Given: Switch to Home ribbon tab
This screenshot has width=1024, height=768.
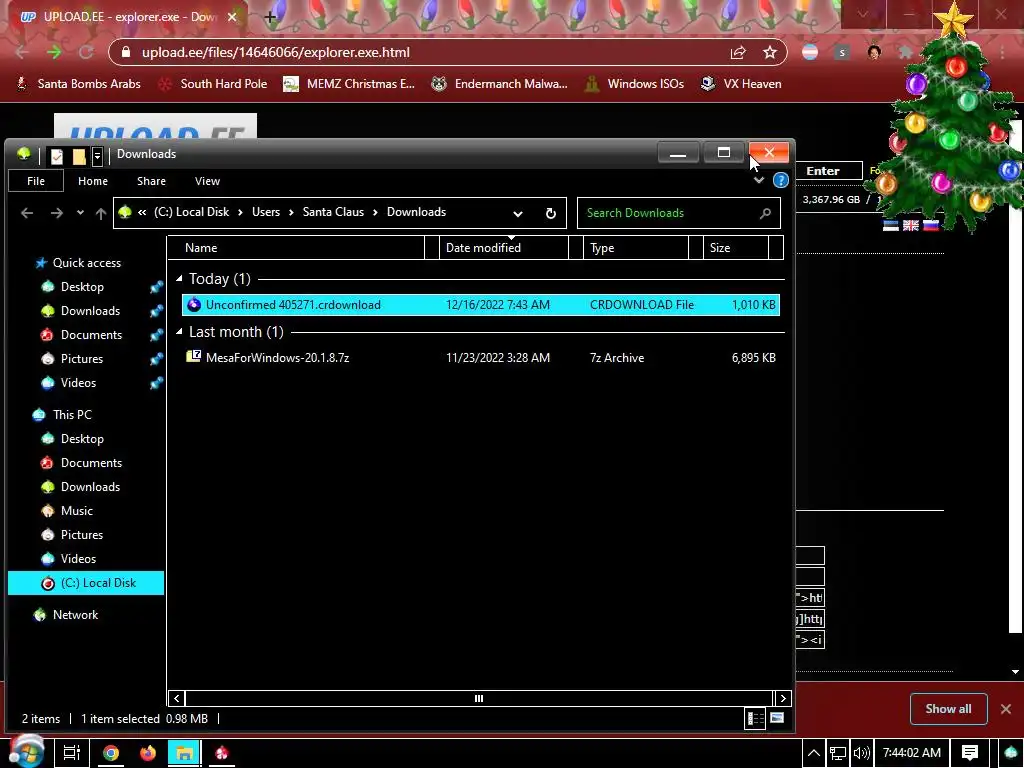Looking at the screenshot, I should coord(93,181).
